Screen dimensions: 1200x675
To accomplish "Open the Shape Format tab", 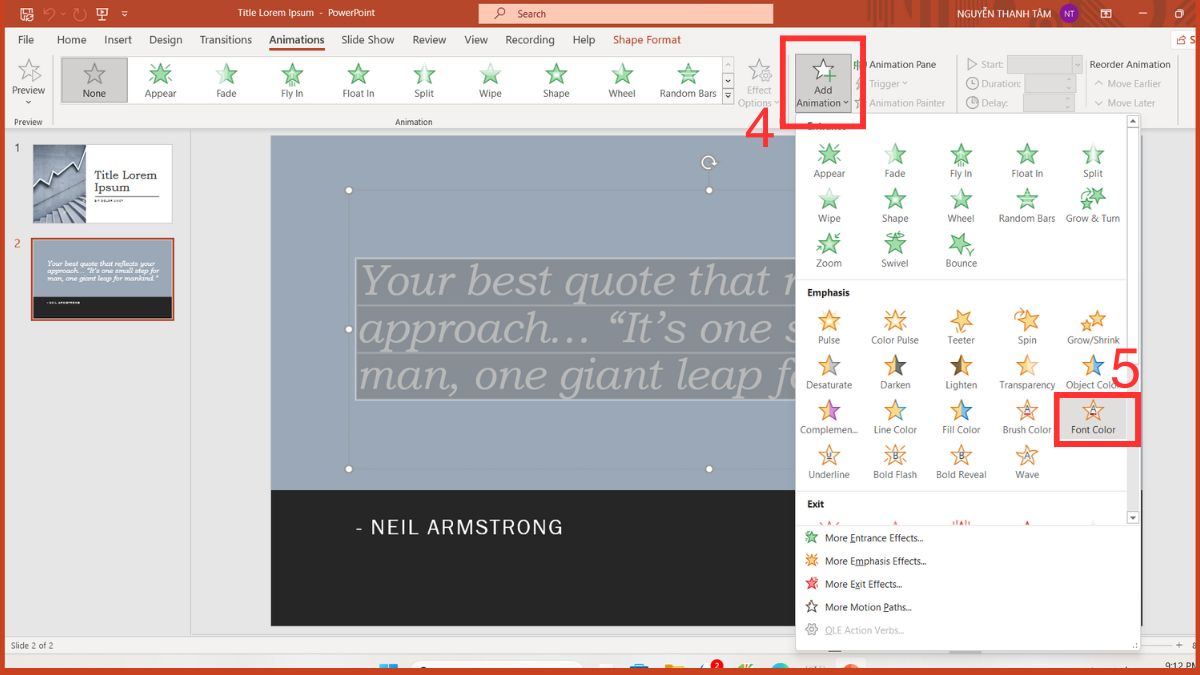I will pyautogui.click(x=646, y=40).
